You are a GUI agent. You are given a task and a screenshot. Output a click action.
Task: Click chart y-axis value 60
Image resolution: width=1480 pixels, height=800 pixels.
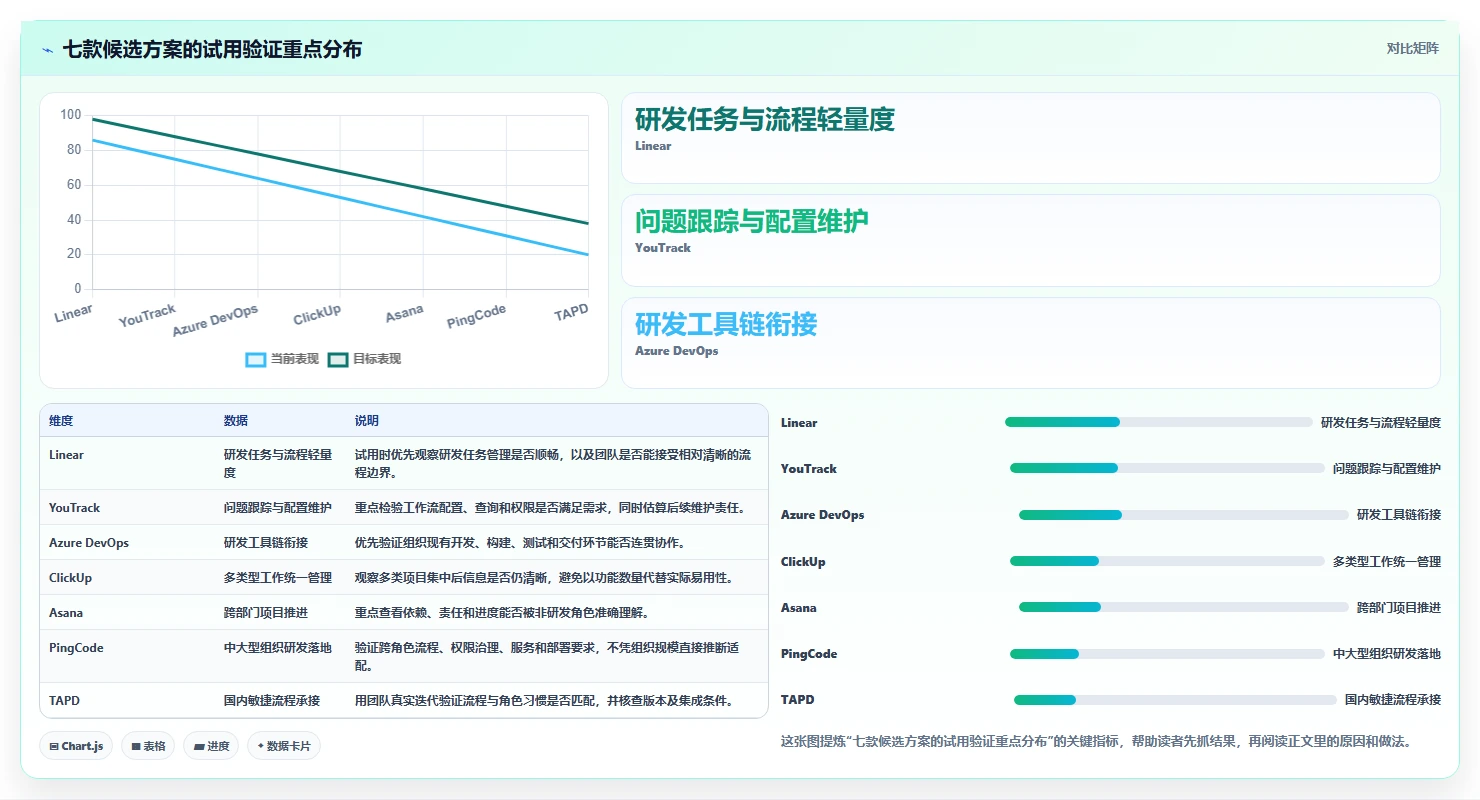point(74,185)
